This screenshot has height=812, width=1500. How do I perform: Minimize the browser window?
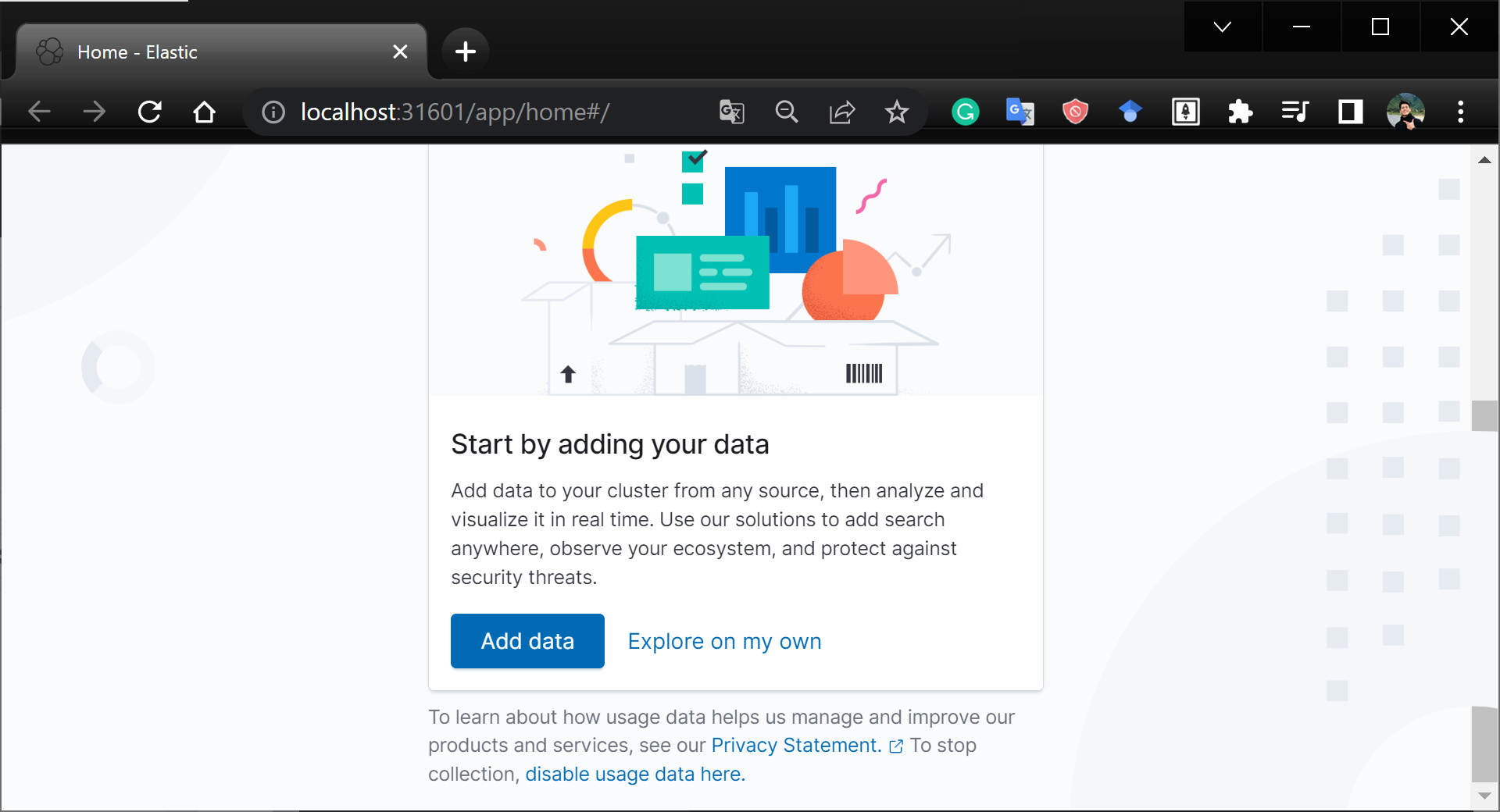coord(1302,27)
